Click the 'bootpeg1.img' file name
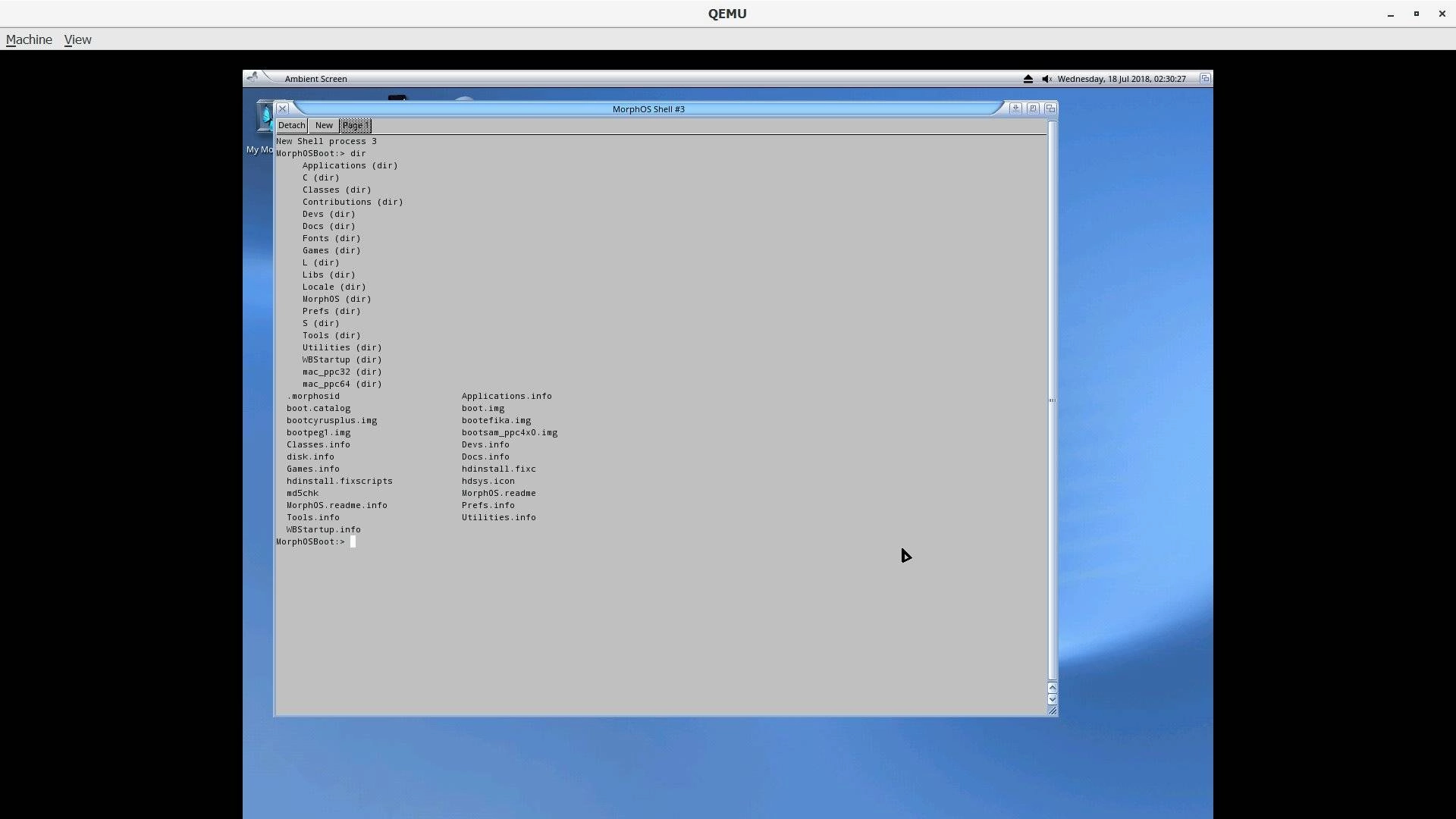This screenshot has width=1456, height=819. (318, 432)
